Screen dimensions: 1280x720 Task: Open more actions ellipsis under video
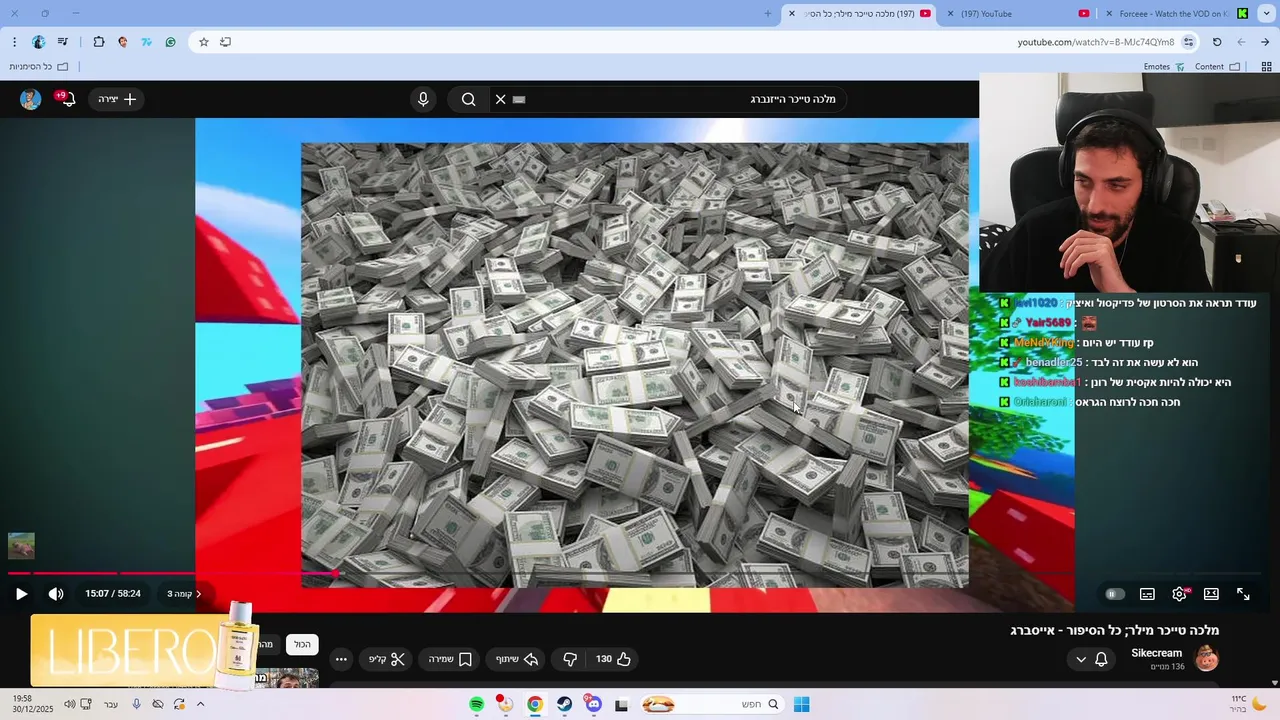coord(341,659)
